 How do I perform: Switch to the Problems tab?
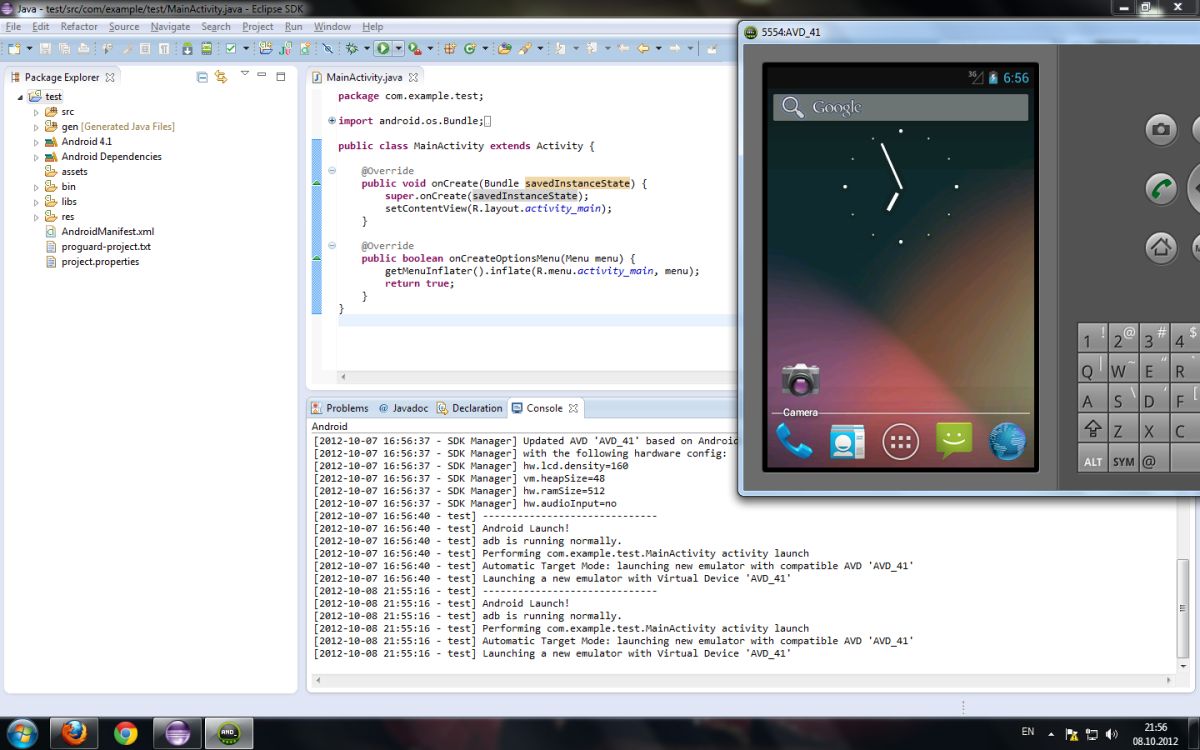tap(340, 408)
